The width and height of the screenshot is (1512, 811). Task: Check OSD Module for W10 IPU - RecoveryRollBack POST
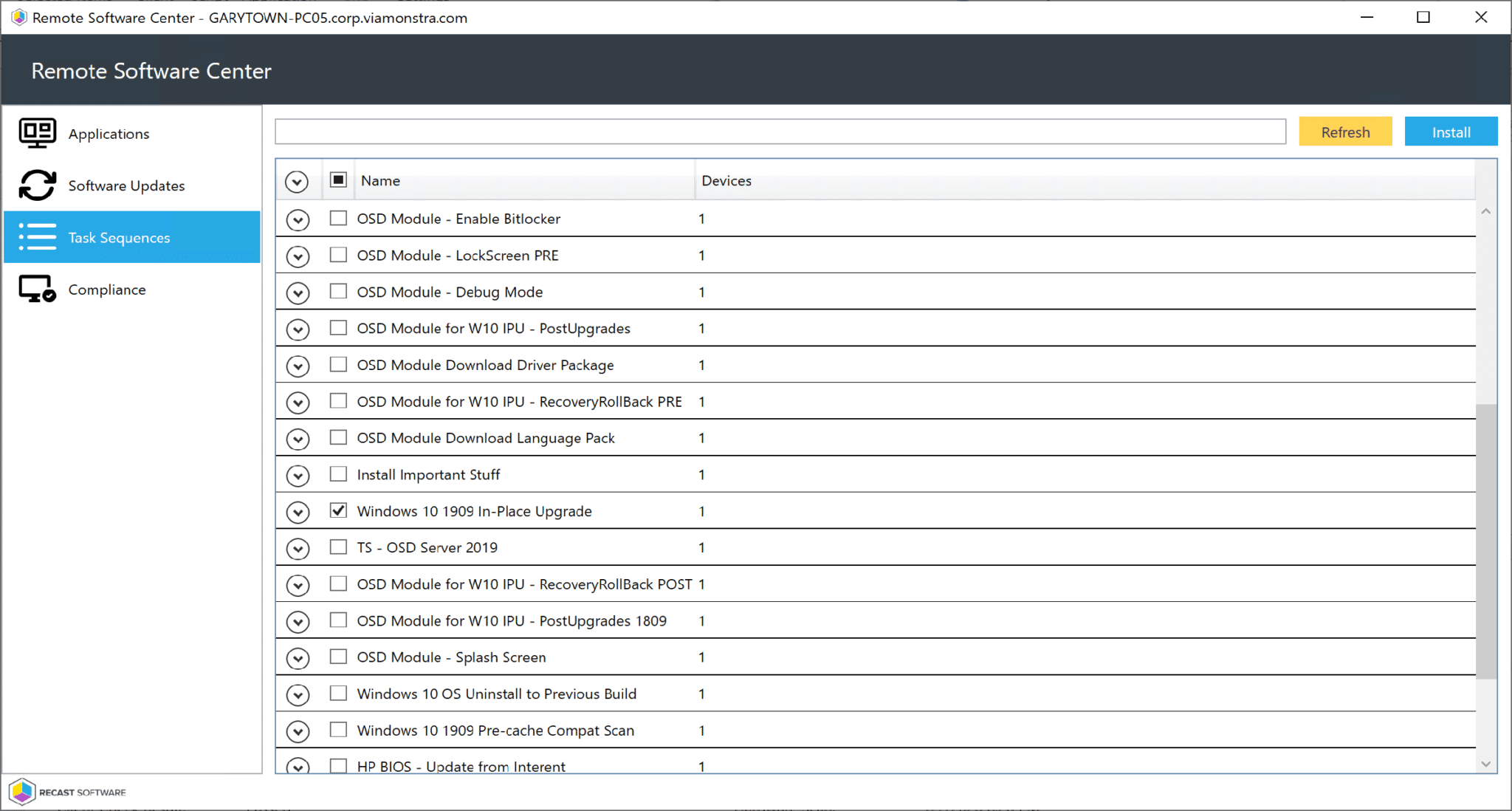pyautogui.click(x=338, y=584)
